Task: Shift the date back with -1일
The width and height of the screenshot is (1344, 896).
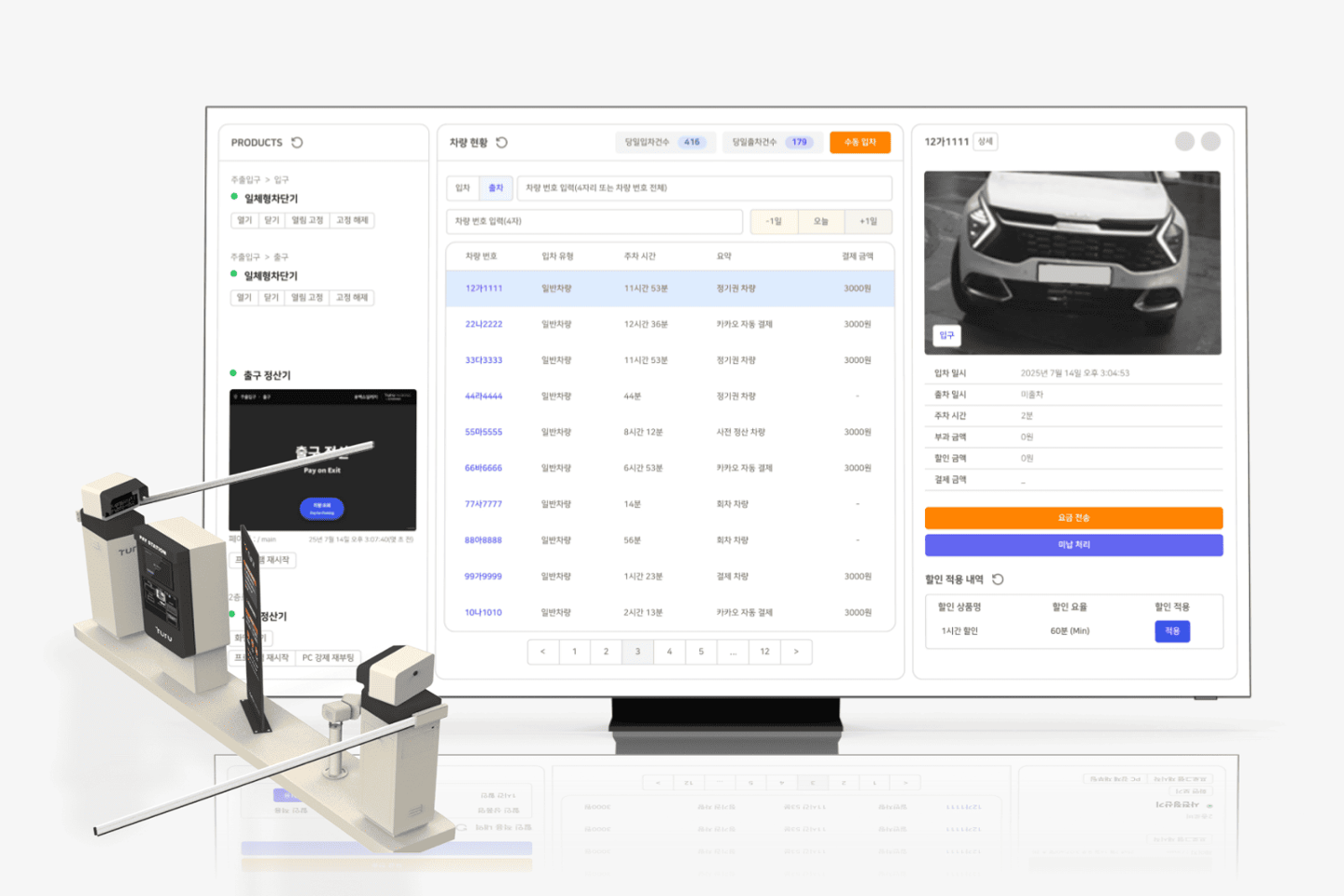Action: (774, 221)
